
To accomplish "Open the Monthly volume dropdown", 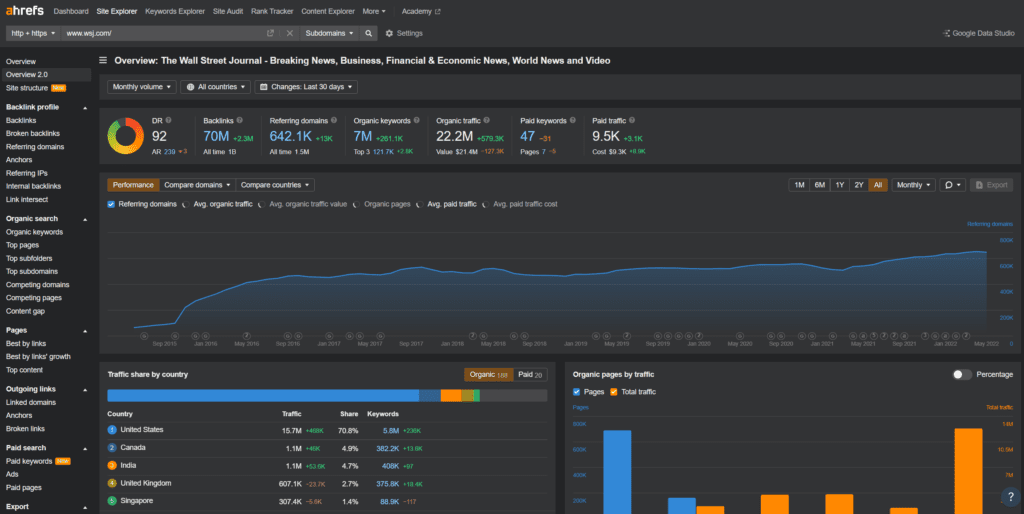I will (142, 87).
